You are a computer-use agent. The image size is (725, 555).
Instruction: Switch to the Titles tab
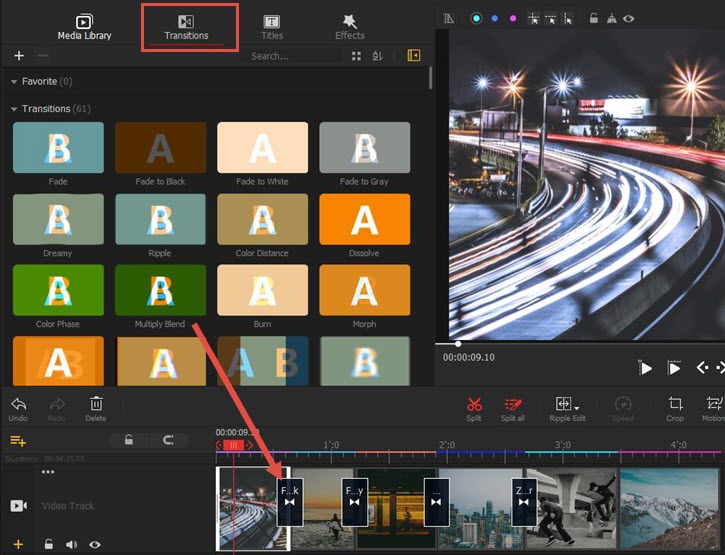271,27
